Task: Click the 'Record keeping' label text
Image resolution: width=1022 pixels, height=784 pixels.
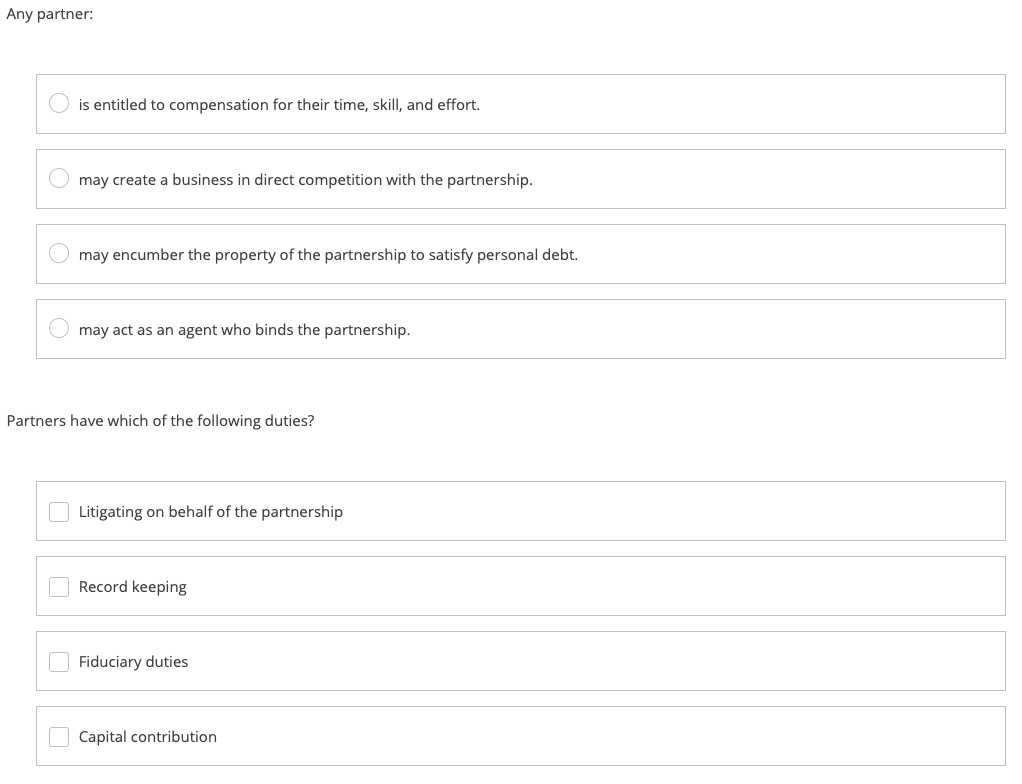Action: pyautogui.click(x=132, y=587)
